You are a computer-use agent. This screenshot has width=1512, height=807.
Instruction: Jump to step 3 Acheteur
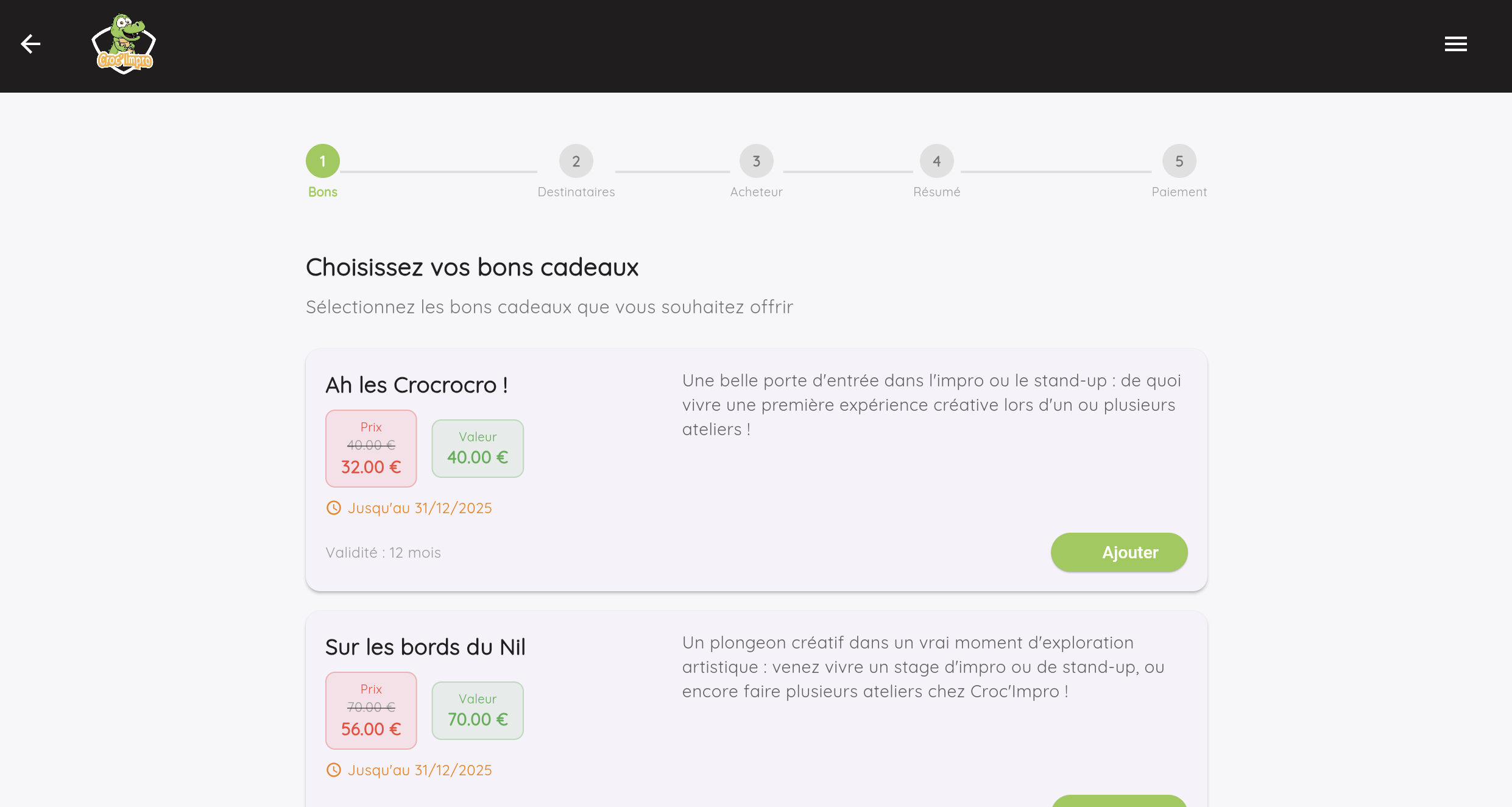point(757,161)
